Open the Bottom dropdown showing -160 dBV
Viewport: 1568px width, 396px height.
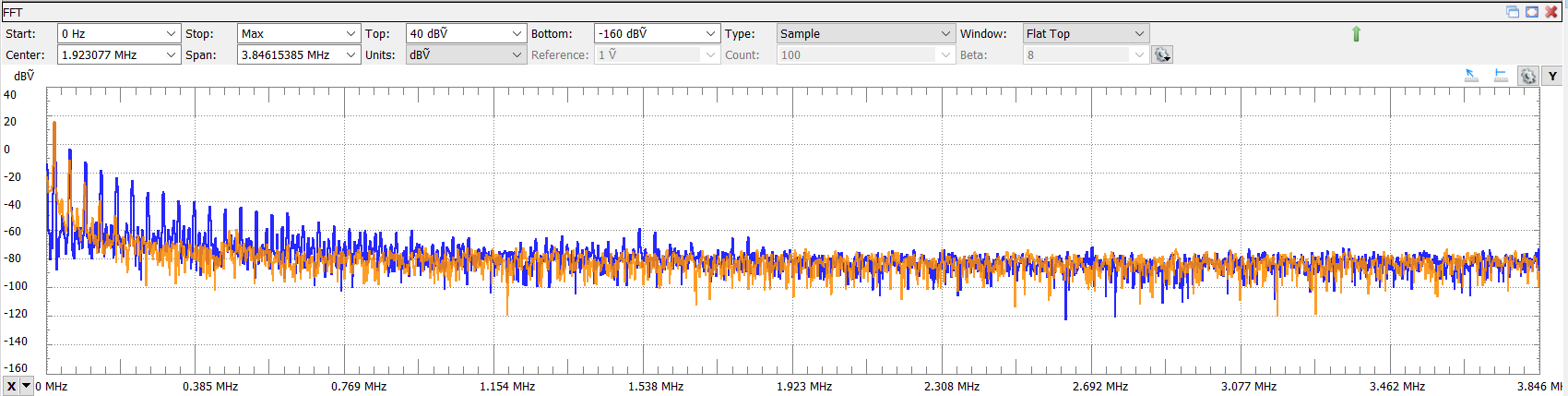pos(710,34)
